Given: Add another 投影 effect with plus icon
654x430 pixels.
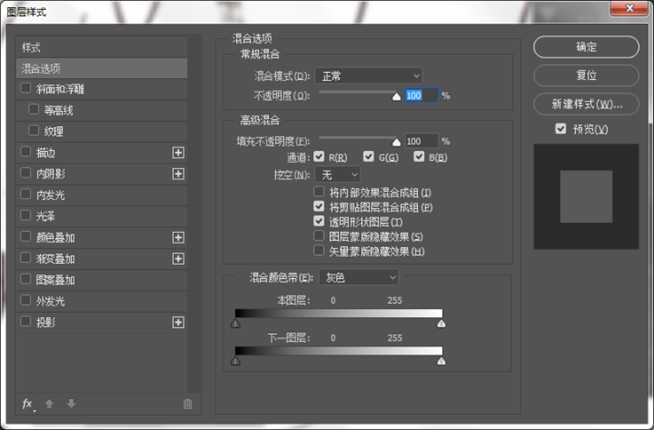Looking at the screenshot, I should click(178, 322).
